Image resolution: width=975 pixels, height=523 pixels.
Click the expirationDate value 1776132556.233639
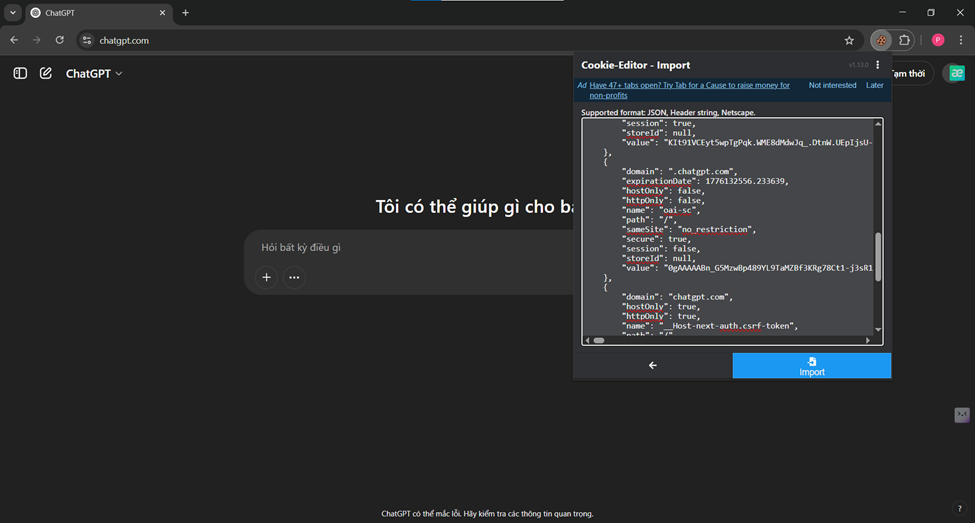[x=745, y=182]
